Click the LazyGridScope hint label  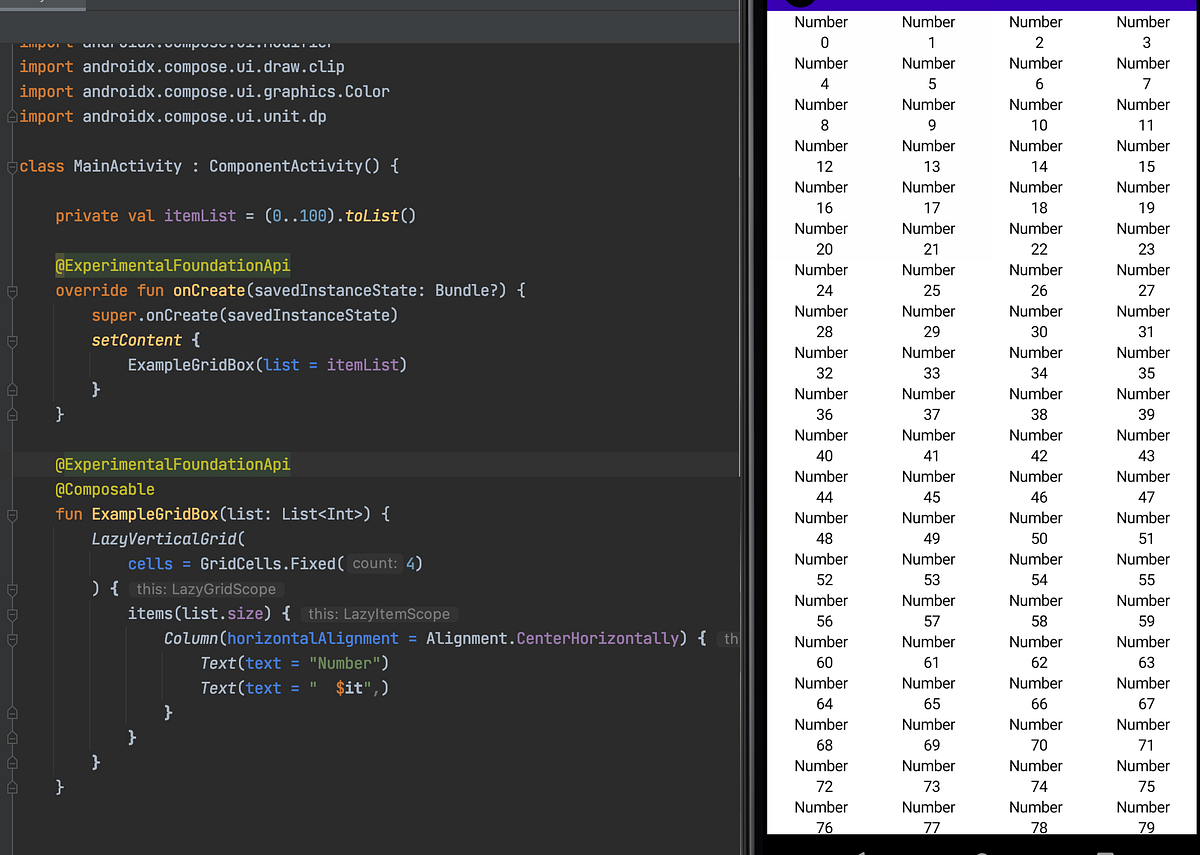(x=206, y=589)
